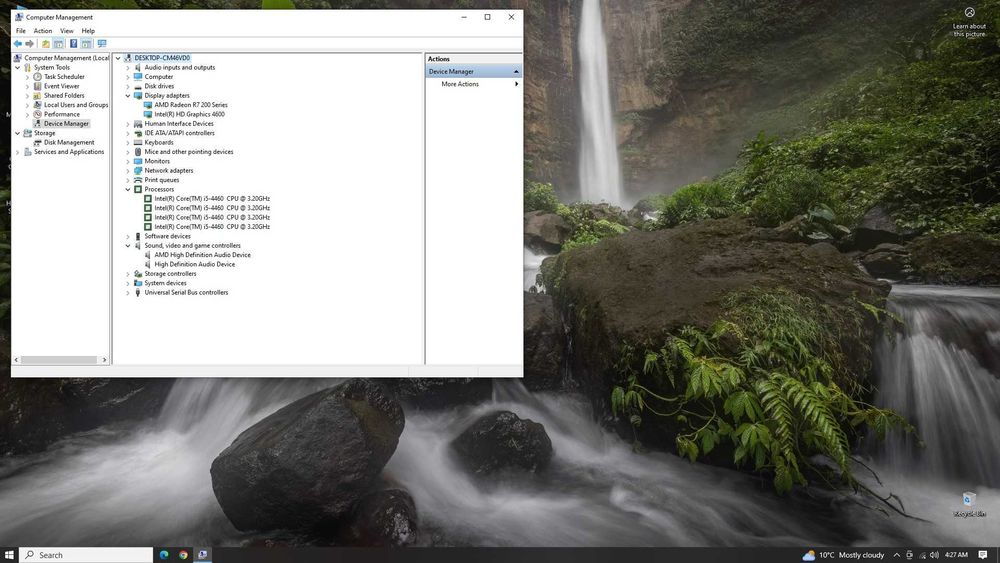This screenshot has width=1000, height=563.
Task: Open Microsoft Edge from the taskbar
Action: point(164,555)
